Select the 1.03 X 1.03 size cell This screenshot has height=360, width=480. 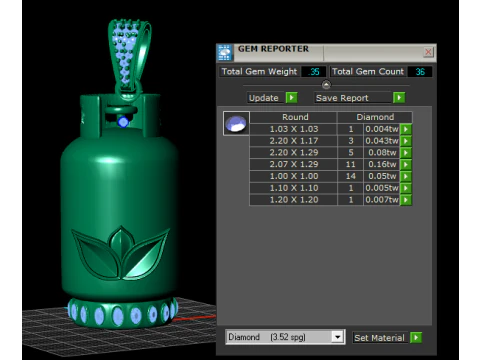(x=293, y=129)
